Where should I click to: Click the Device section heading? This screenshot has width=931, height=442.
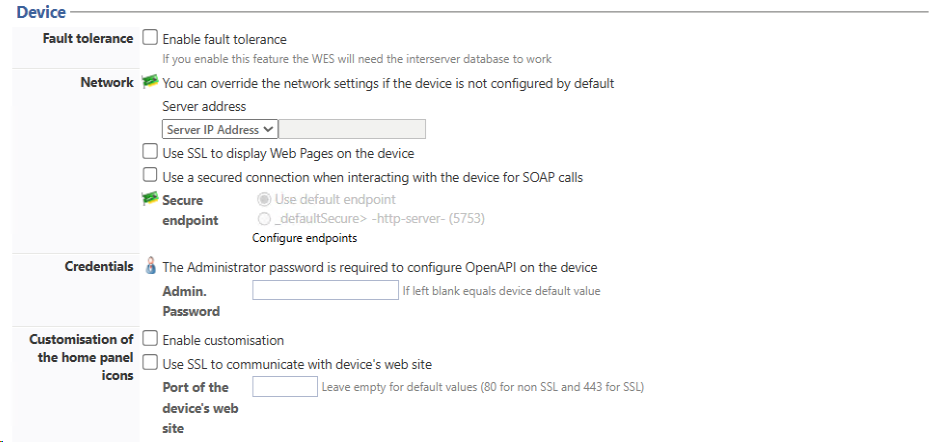42,11
